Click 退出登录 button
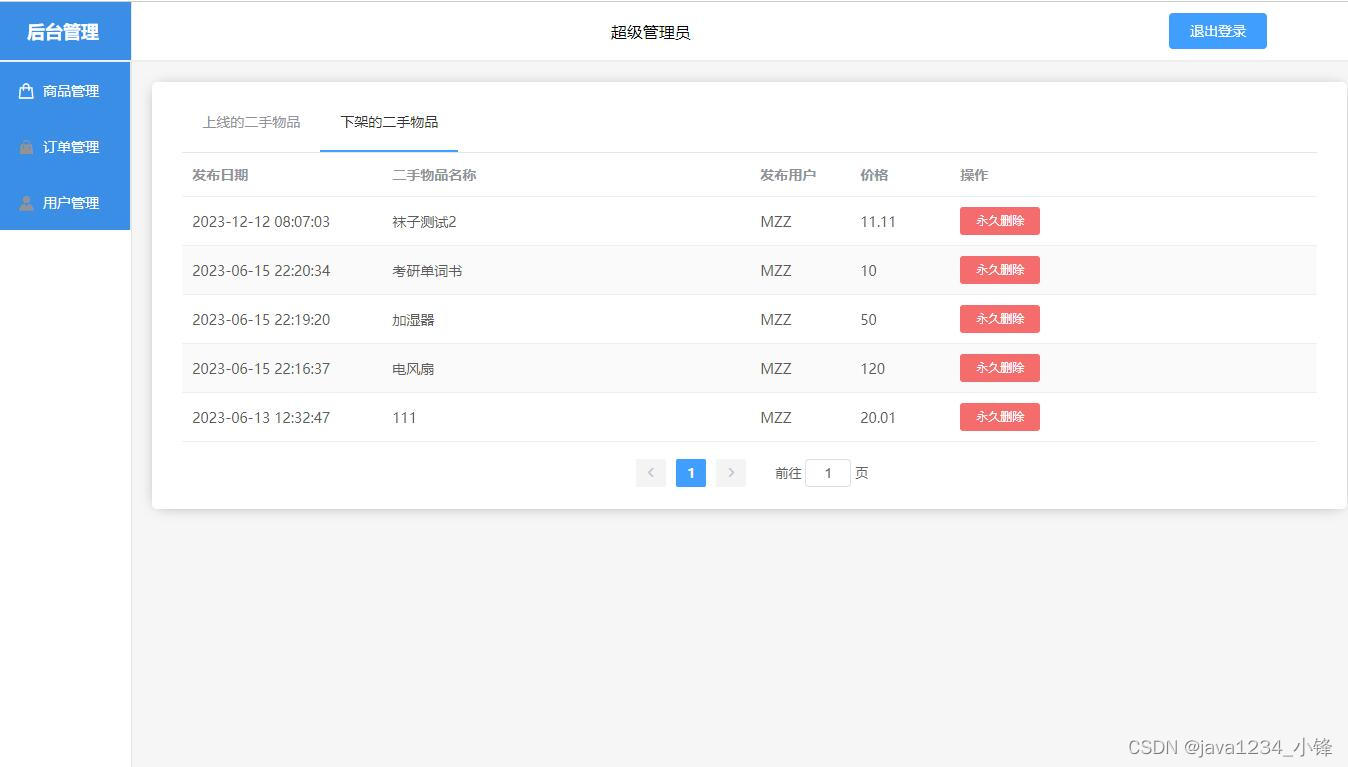The width and height of the screenshot is (1348, 767). (x=1218, y=31)
